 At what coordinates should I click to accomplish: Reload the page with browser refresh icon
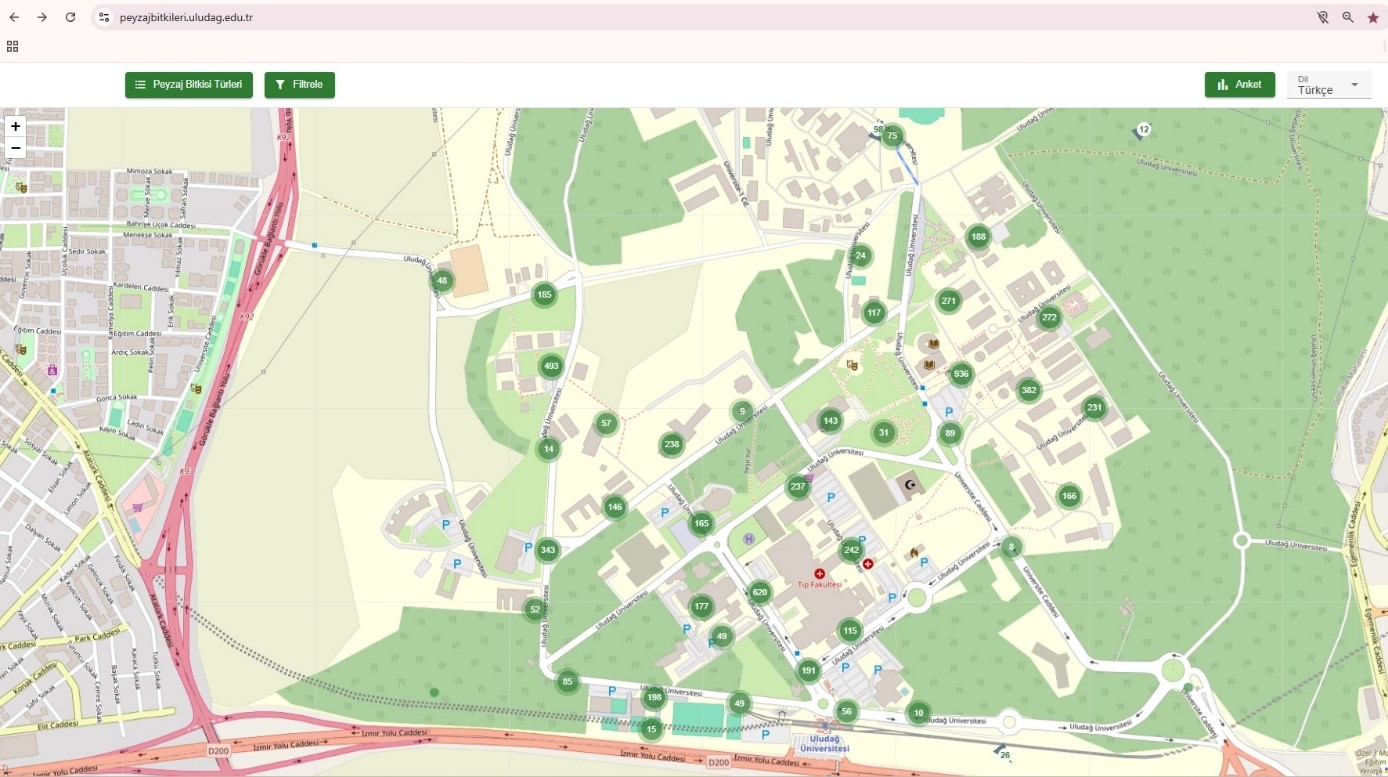(70, 17)
